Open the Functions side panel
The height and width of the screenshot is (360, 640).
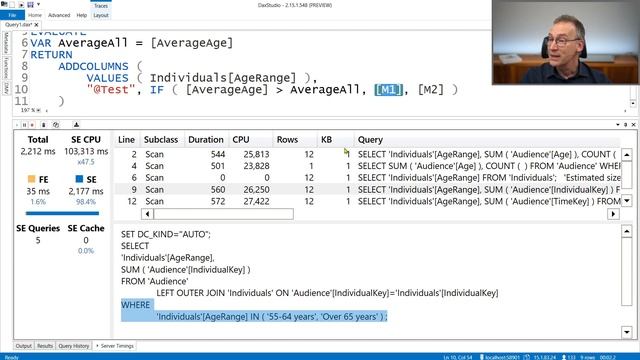tap(6, 68)
